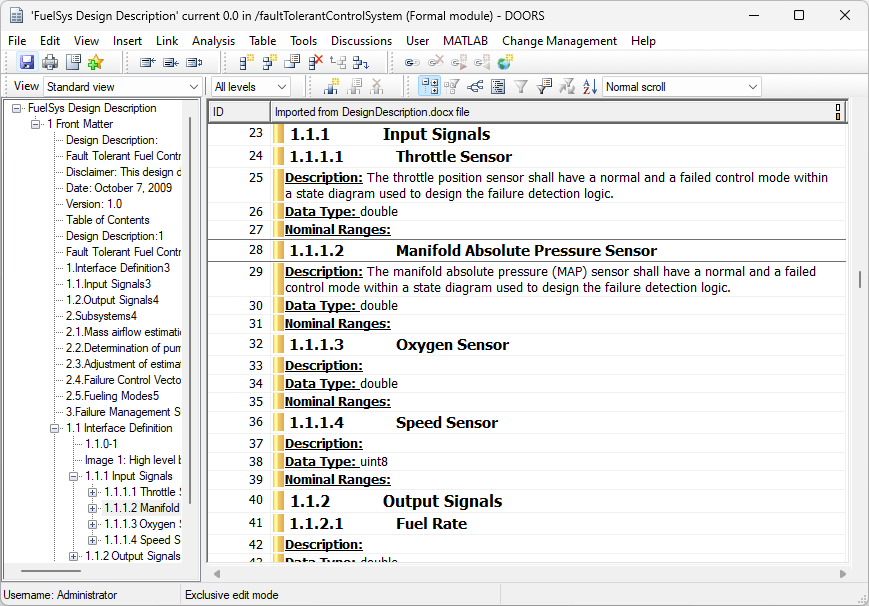
Task: Toggle the attribute display icon near the filter
Action: click(542, 86)
